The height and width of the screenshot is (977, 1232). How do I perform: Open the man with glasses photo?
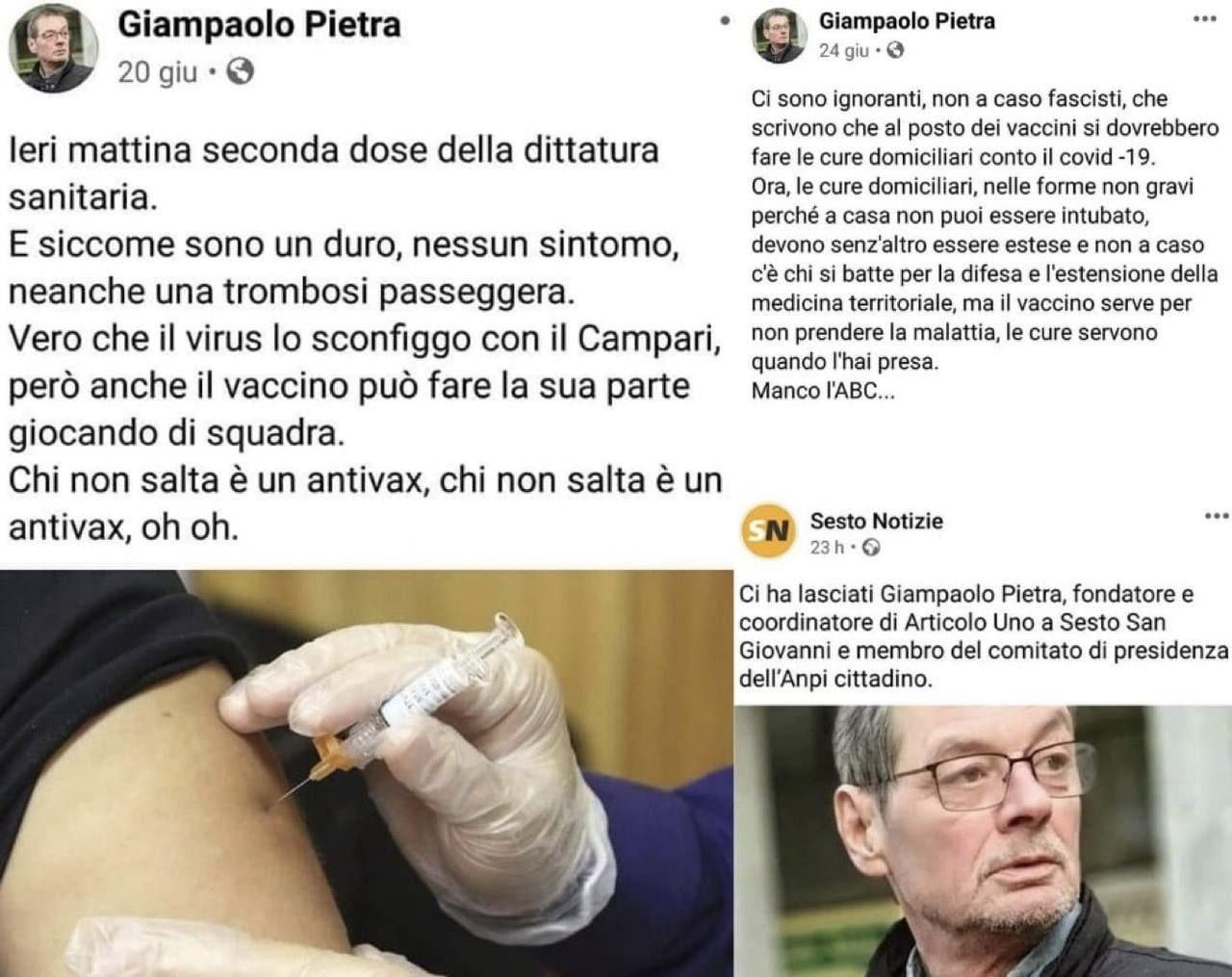tap(983, 841)
